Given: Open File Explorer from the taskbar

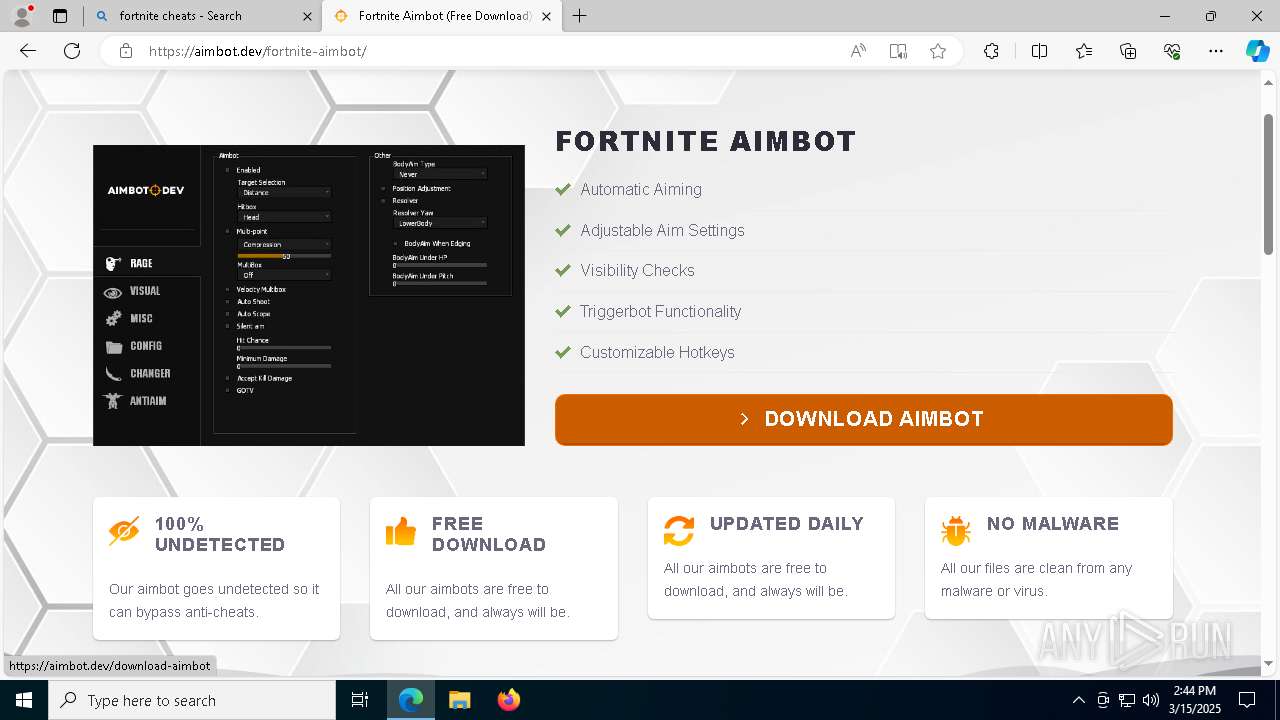Looking at the screenshot, I should pos(459,700).
